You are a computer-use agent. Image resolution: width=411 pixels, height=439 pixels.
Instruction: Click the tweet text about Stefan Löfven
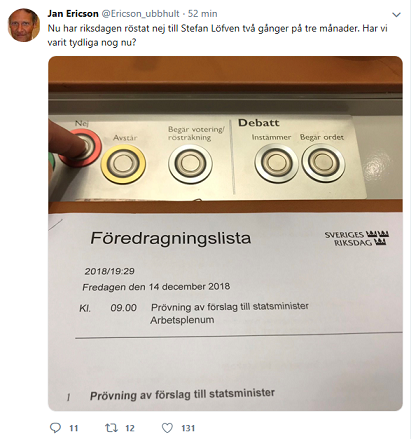[x=218, y=36]
